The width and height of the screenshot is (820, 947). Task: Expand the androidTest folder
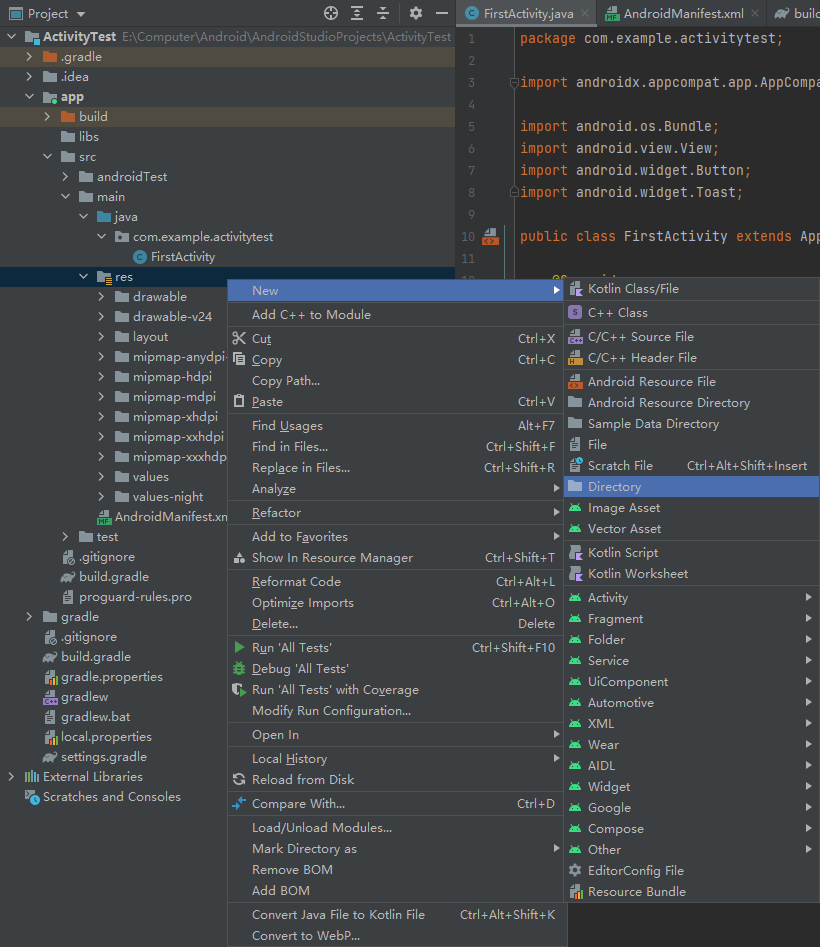tap(66, 176)
